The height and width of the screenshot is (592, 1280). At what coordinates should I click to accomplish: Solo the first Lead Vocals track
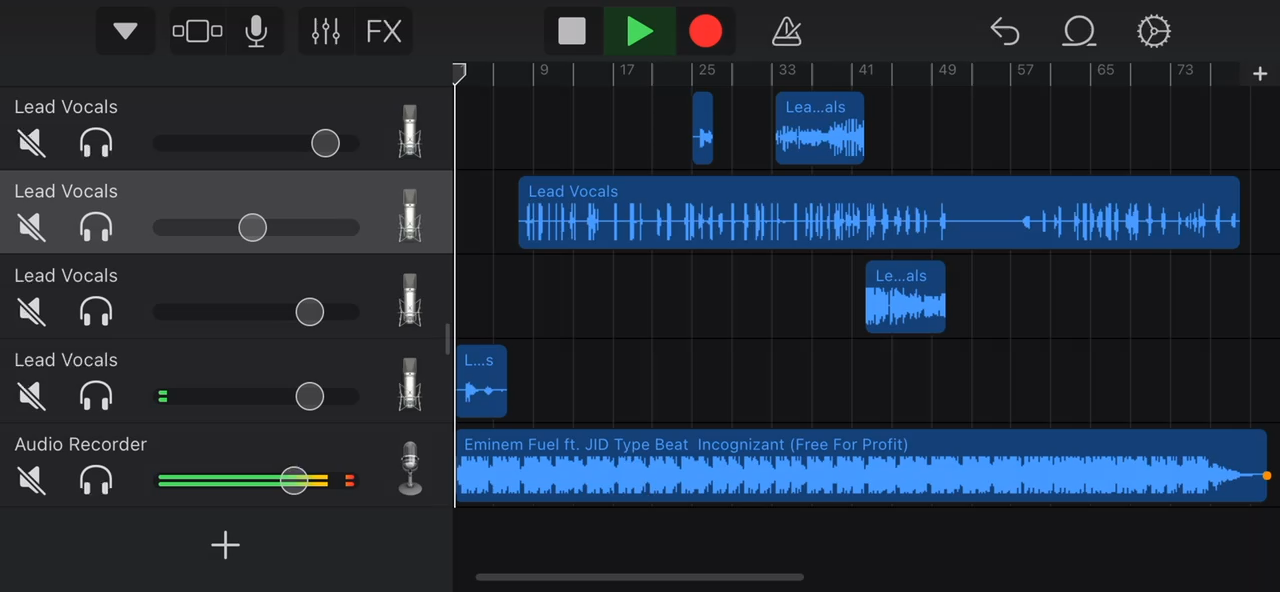point(96,143)
